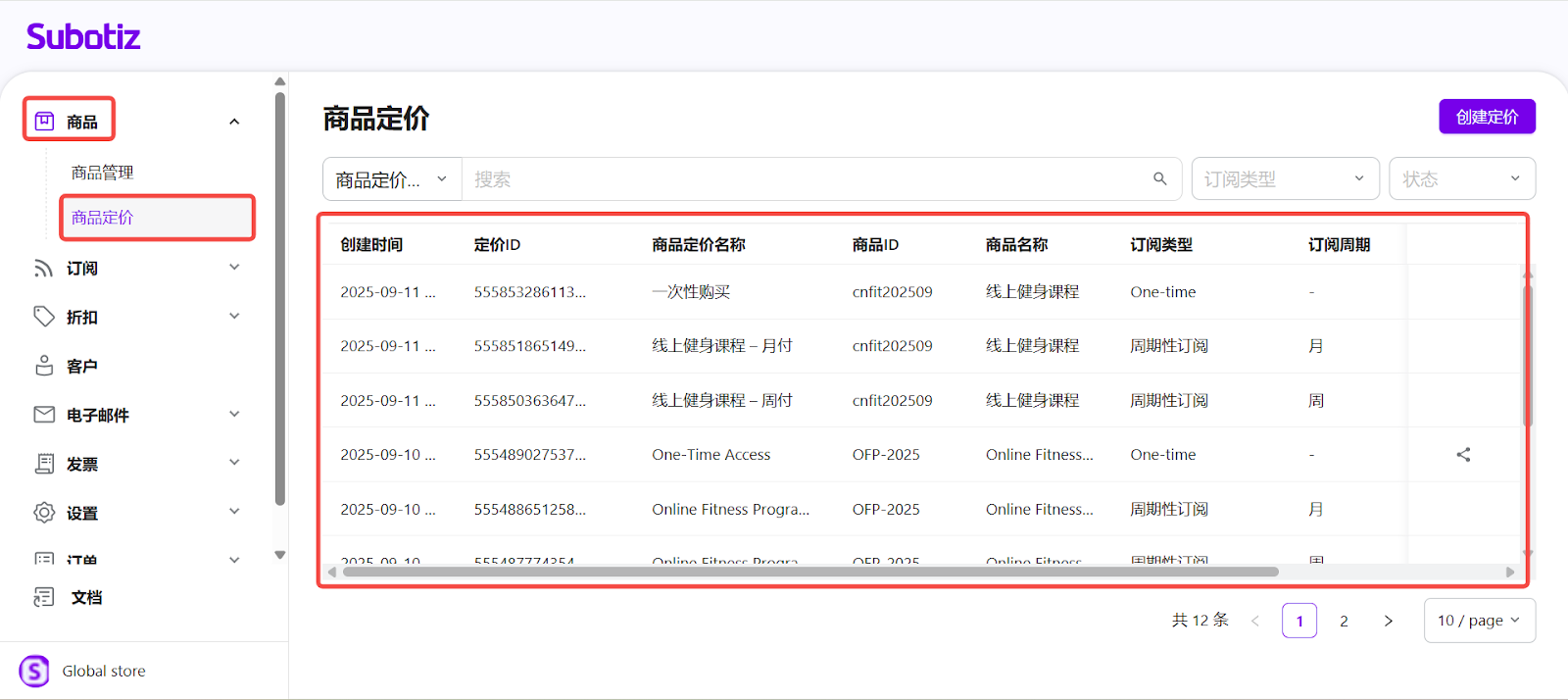Click the 文档 documentation icon
The height and width of the screenshot is (700, 1568).
[x=44, y=597]
